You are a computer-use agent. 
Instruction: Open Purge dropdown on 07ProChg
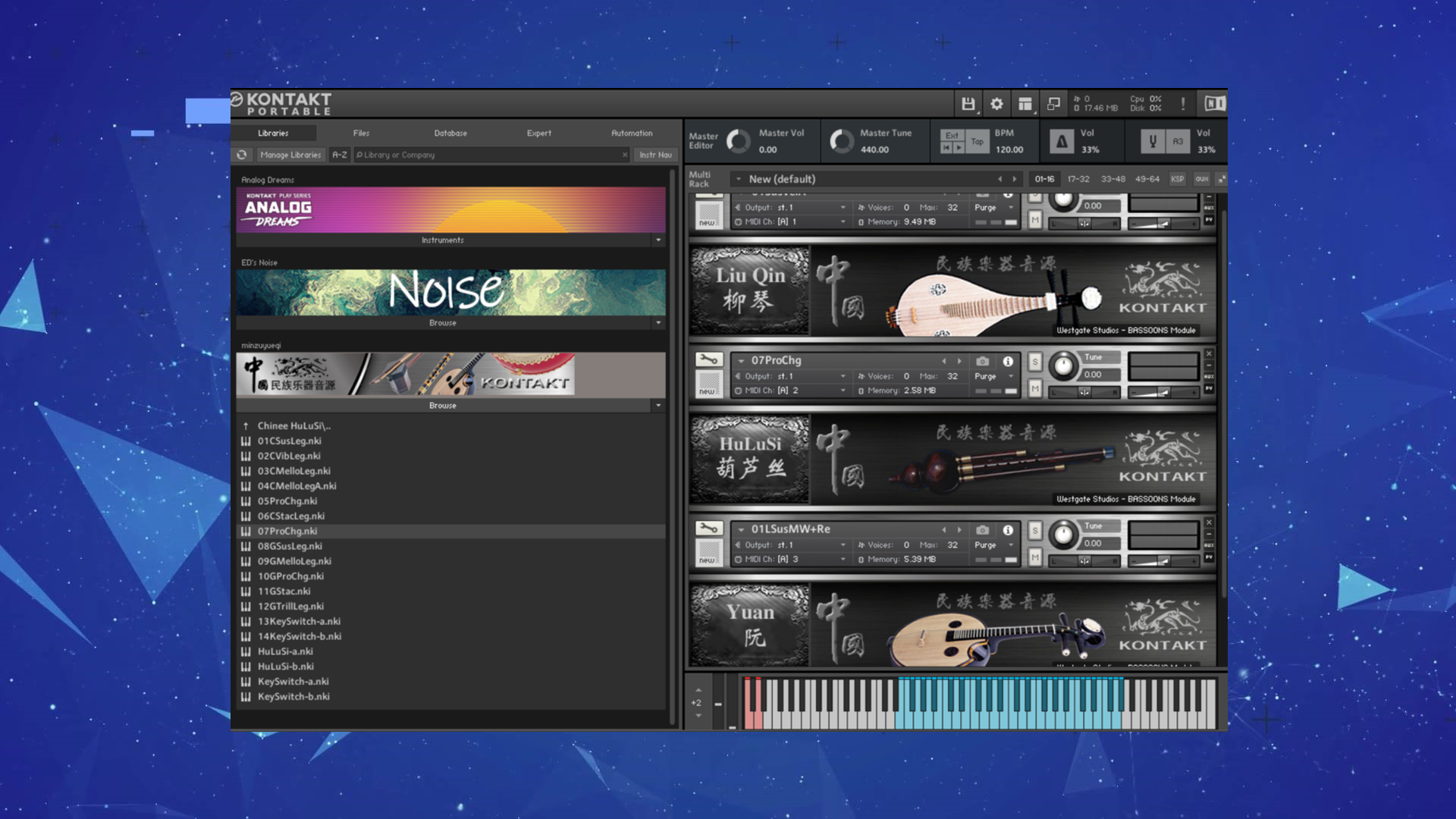1011,376
